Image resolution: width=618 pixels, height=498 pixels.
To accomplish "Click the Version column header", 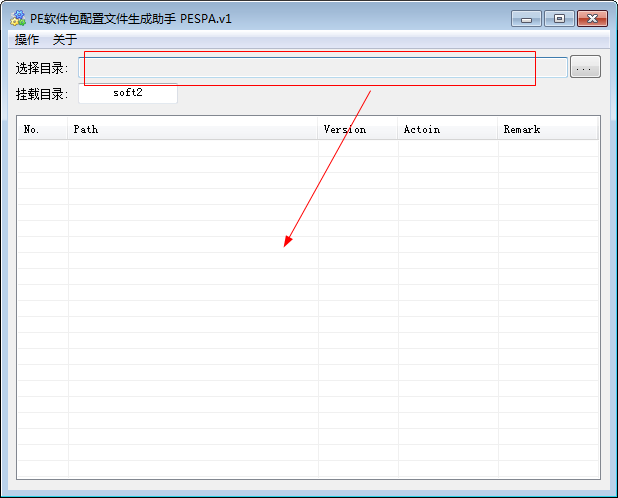I will pyautogui.click(x=357, y=129).
